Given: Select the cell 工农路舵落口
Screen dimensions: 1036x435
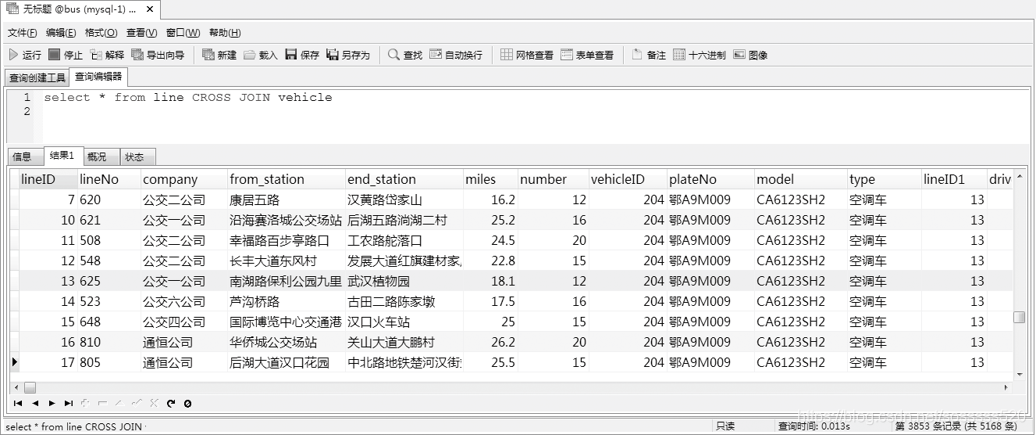Looking at the screenshot, I should [x=404, y=241].
